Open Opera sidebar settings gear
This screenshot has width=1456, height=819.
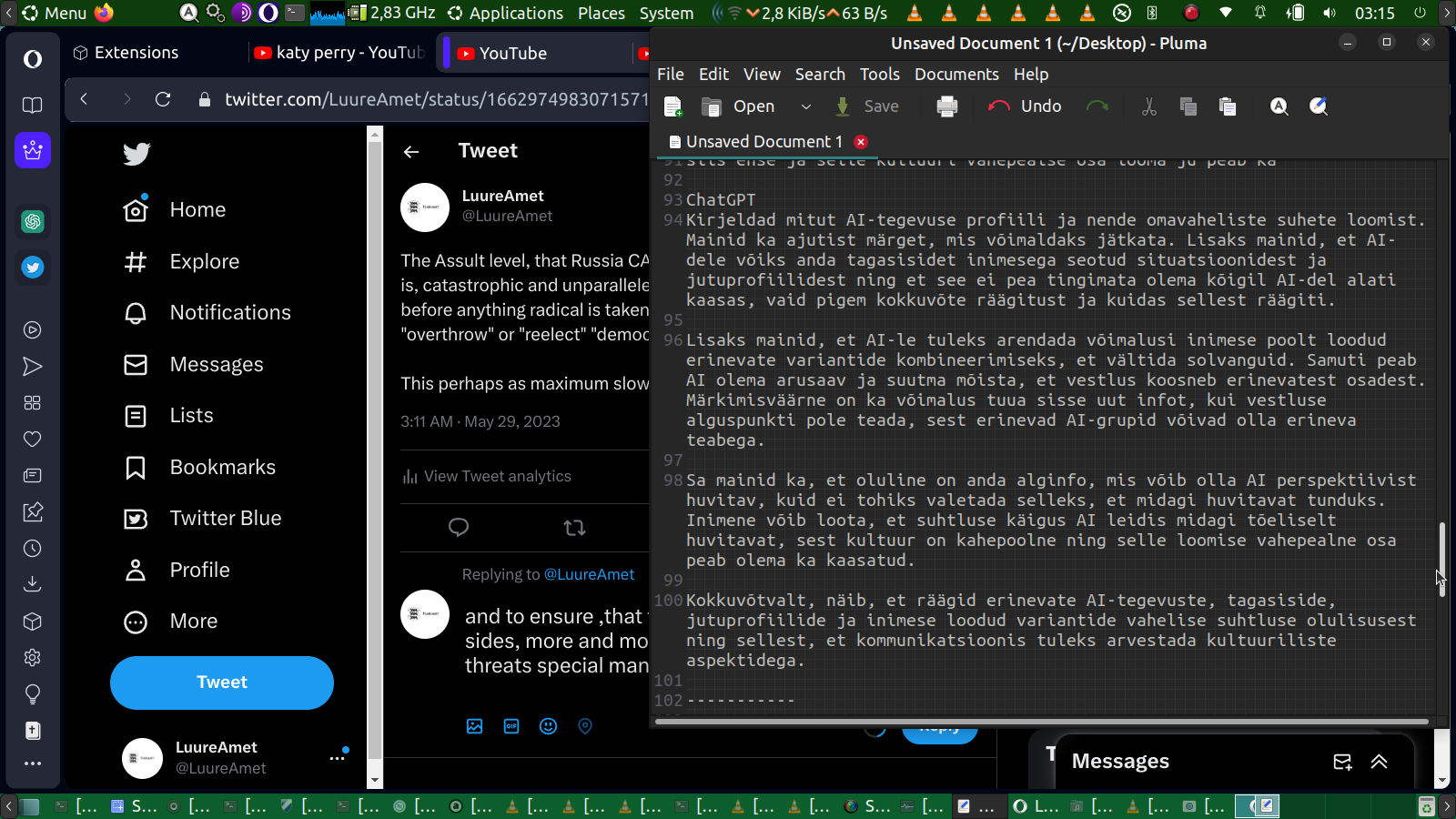click(33, 658)
